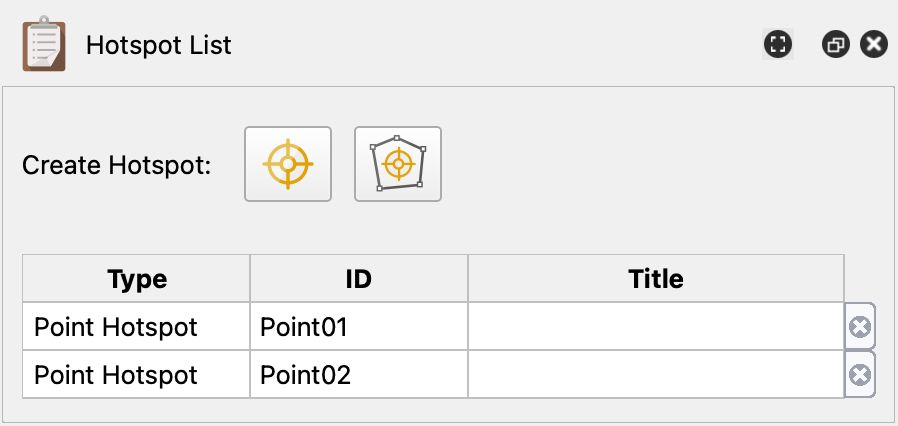Viewport: 898px width, 426px height.
Task: Toggle fullscreen for the Hotspot List panel
Action: point(778,44)
